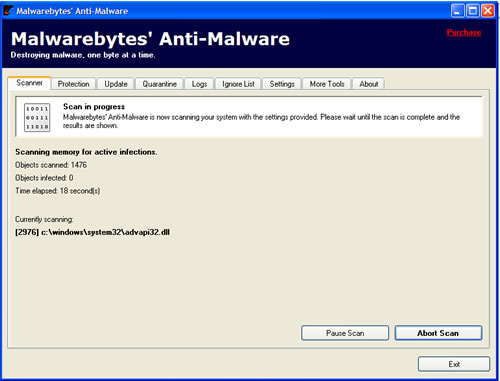Open the Settings tab

click(x=282, y=84)
